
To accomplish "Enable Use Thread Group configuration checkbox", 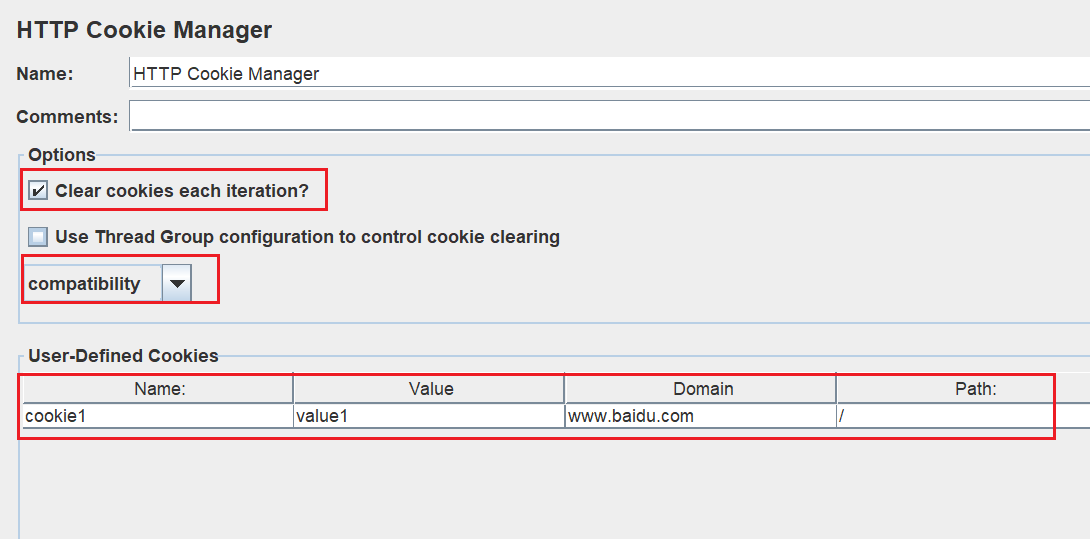I will point(38,237).
